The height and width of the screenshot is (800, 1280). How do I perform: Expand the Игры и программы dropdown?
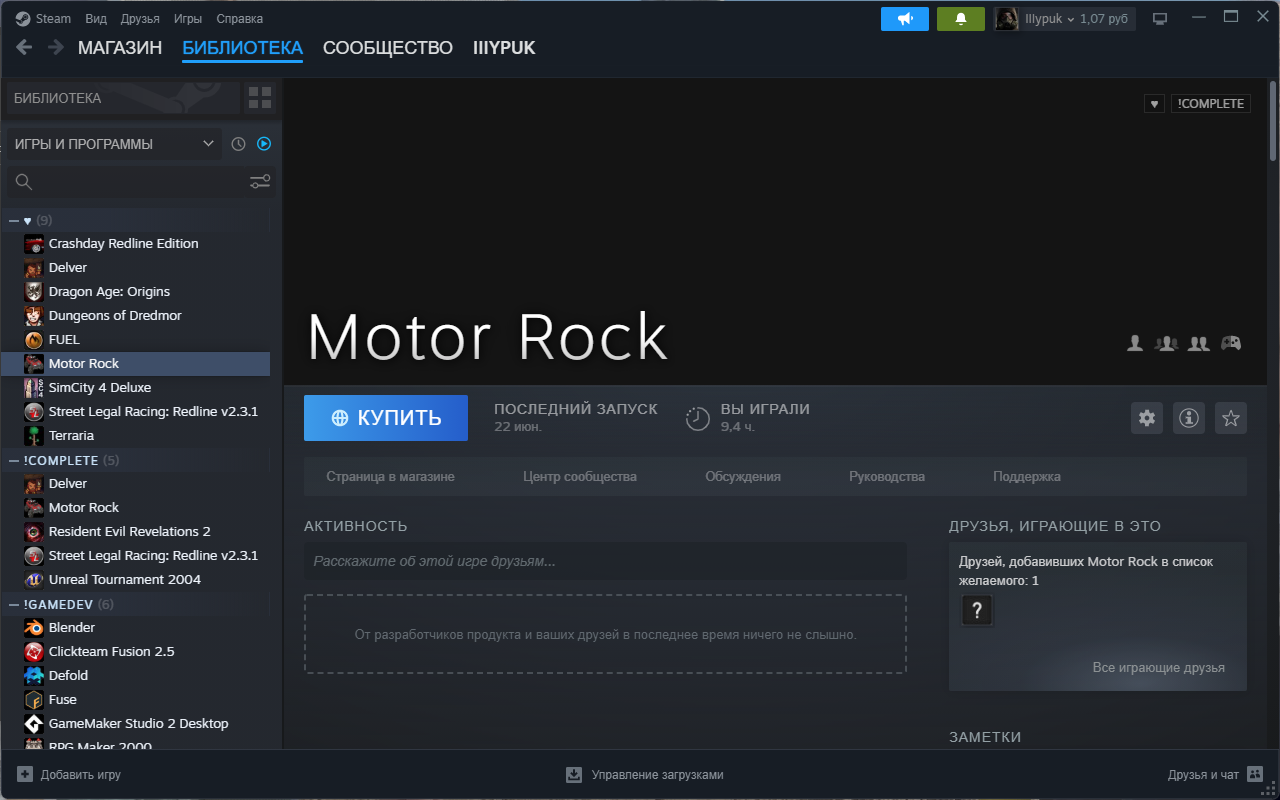[x=208, y=144]
